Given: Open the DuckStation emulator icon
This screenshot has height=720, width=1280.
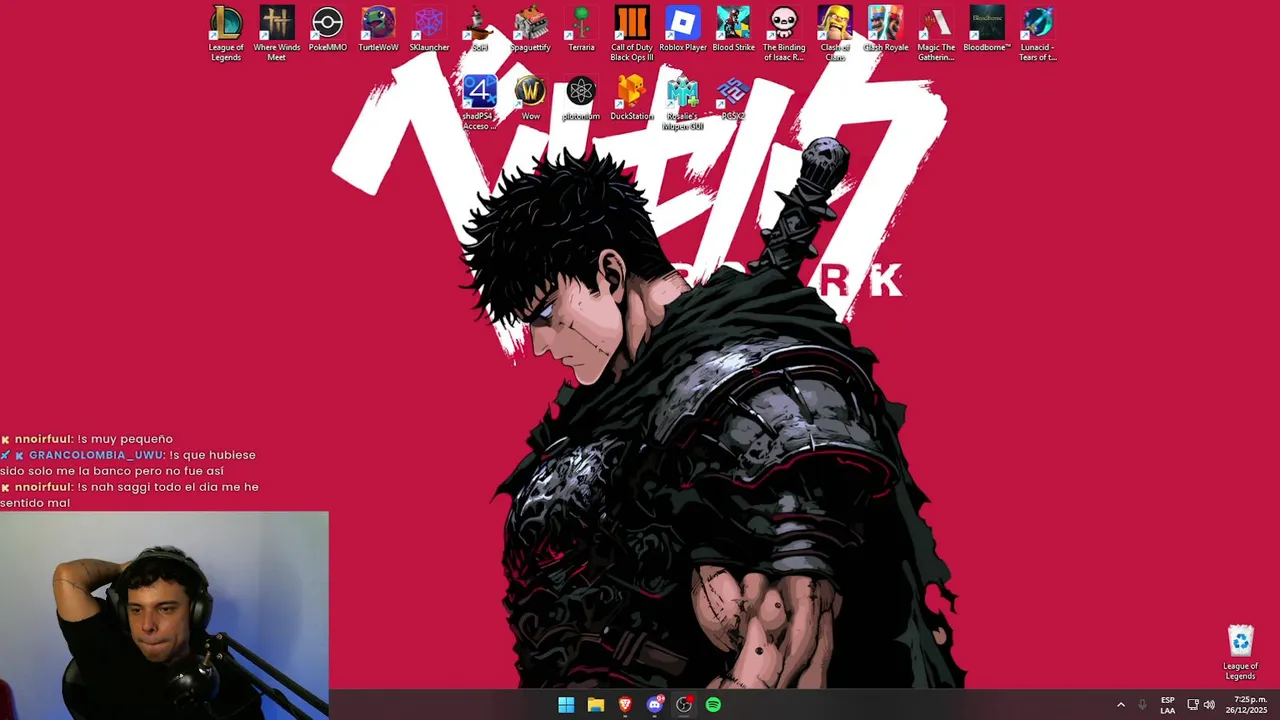Looking at the screenshot, I should click(x=632, y=98).
